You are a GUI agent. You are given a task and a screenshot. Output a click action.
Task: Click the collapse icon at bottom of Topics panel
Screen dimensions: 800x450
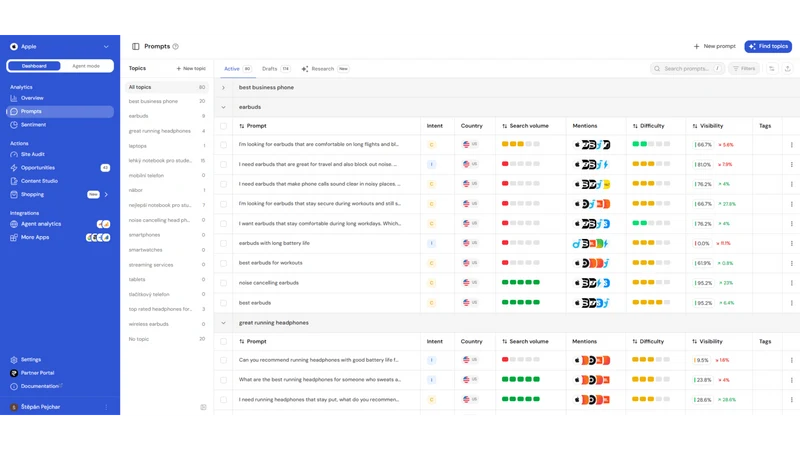pyautogui.click(x=203, y=407)
